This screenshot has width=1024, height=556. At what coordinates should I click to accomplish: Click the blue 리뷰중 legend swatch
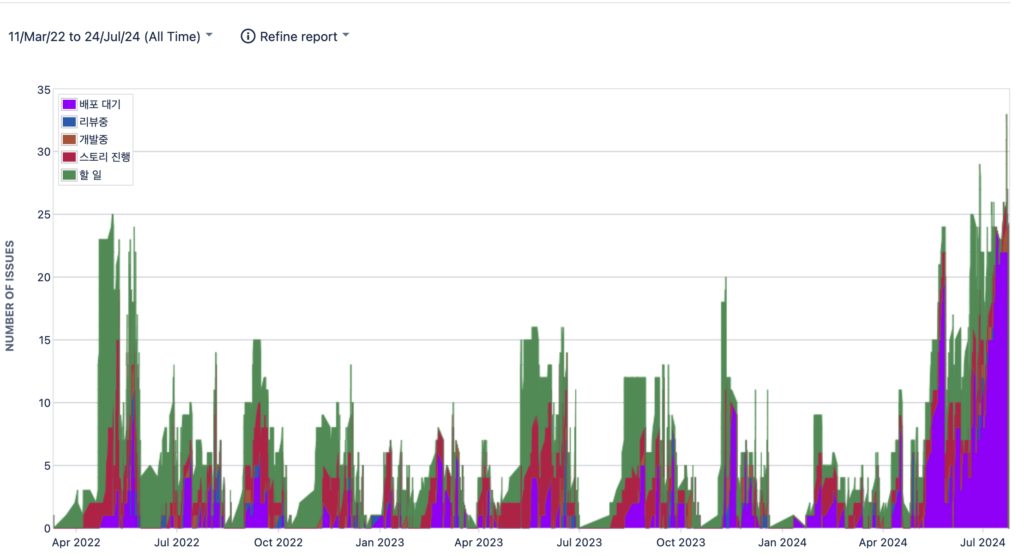click(69, 122)
